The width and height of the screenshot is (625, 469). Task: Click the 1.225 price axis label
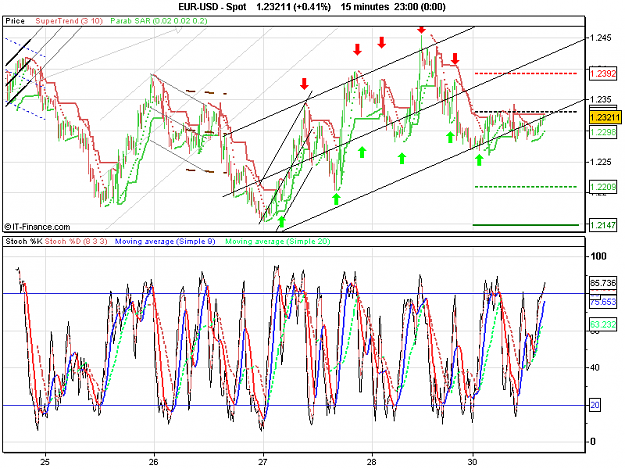click(x=600, y=161)
